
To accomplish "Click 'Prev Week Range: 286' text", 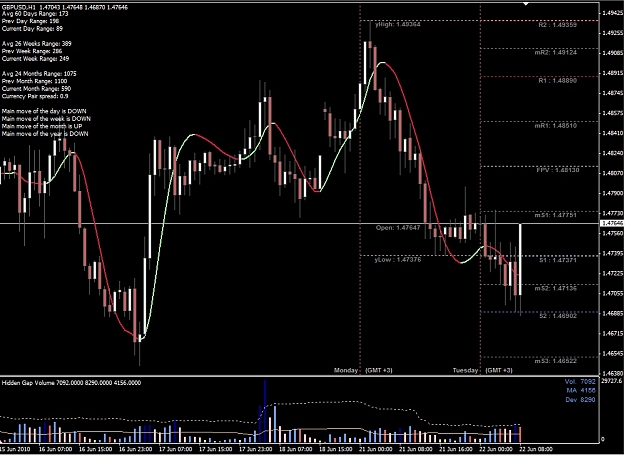I will pos(32,51).
